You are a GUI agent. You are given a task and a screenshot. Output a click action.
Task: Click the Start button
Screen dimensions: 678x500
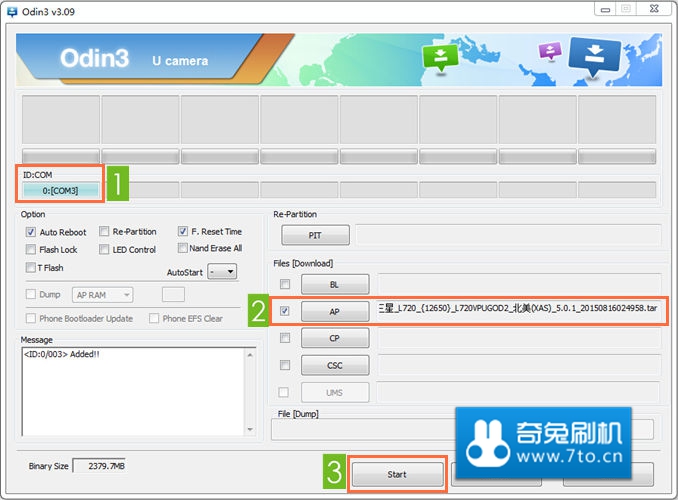pos(397,474)
